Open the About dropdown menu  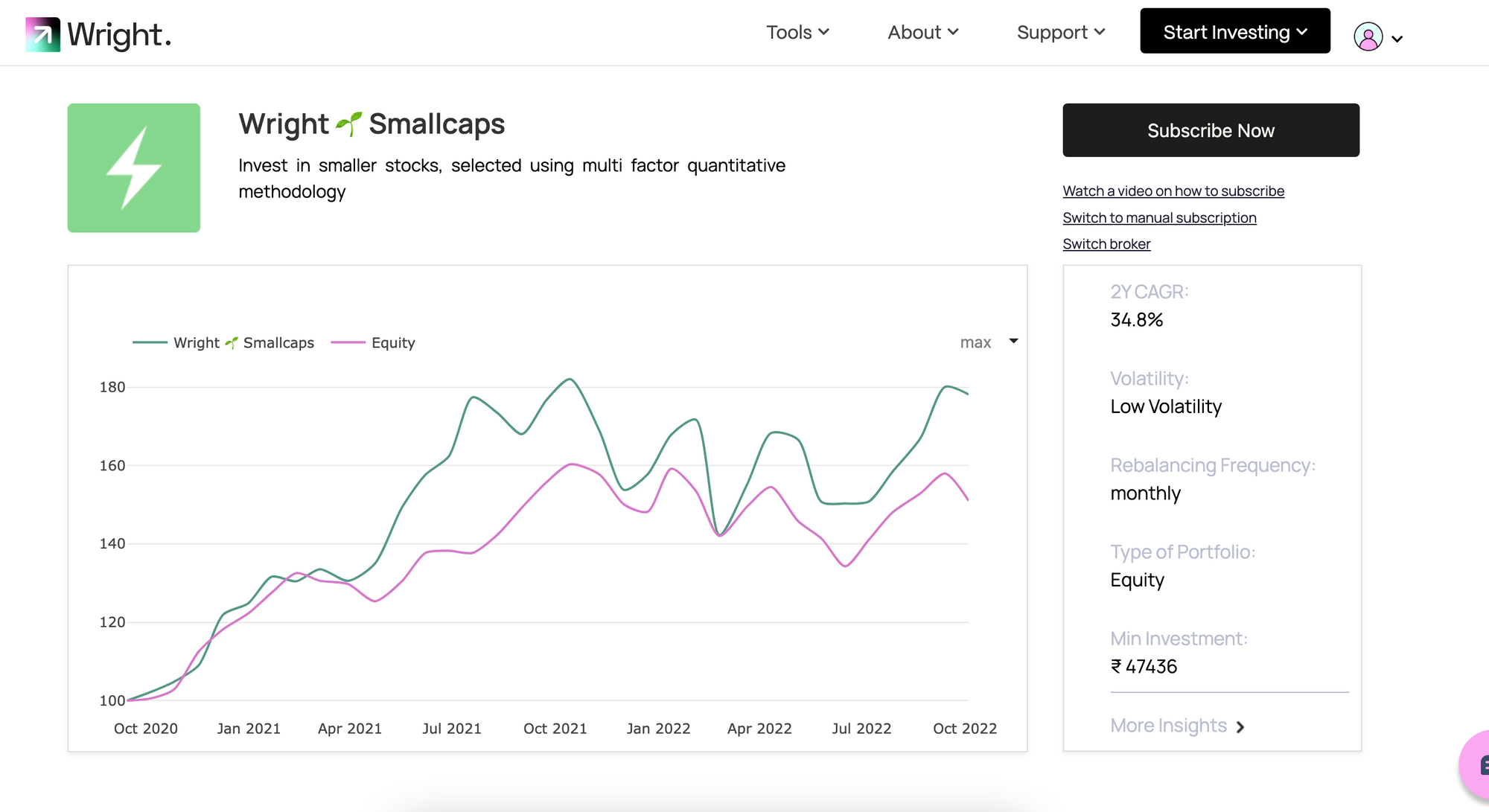[x=922, y=32]
